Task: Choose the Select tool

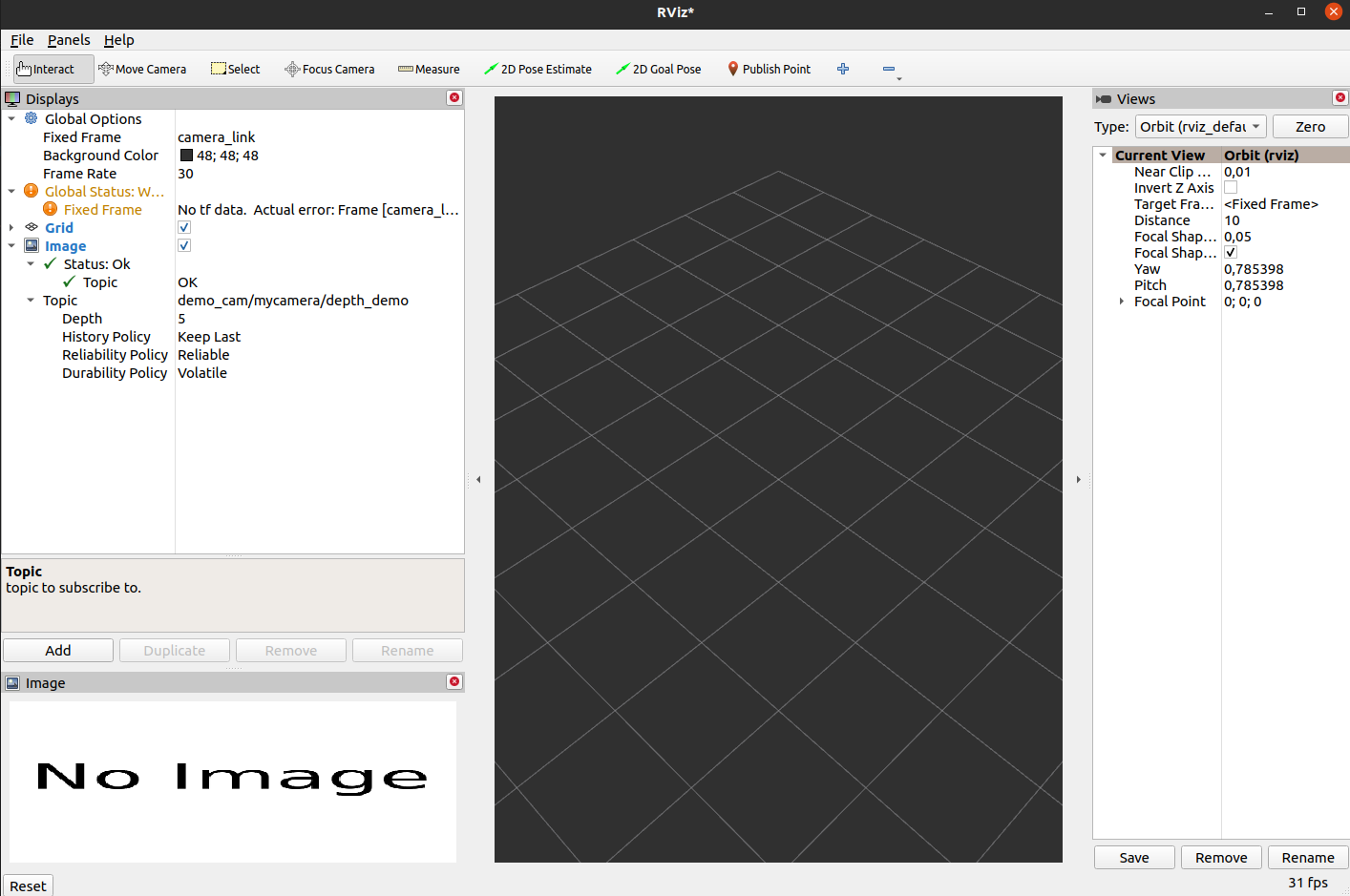Action: pyautogui.click(x=234, y=69)
